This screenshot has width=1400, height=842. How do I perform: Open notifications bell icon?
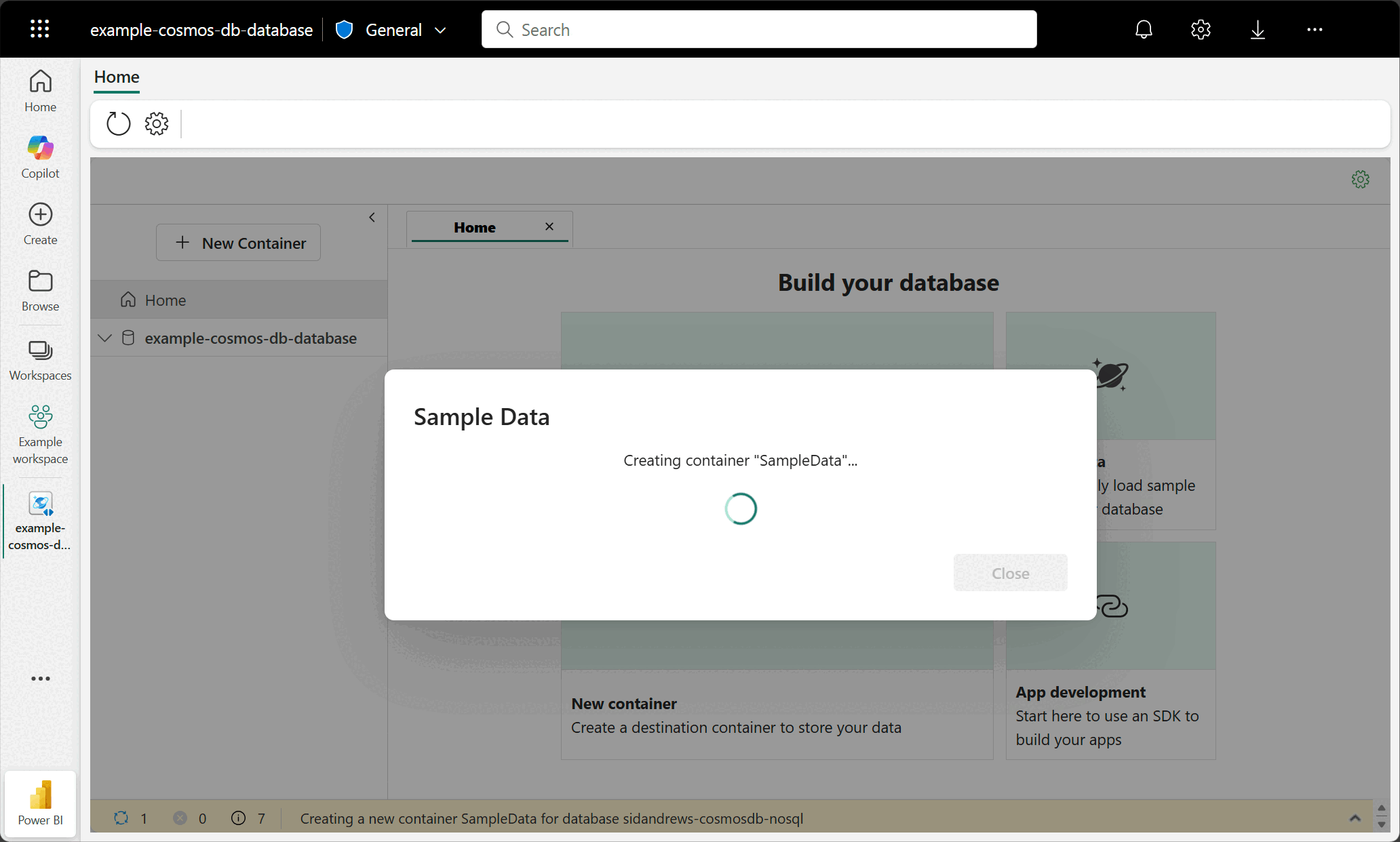[x=1144, y=29]
